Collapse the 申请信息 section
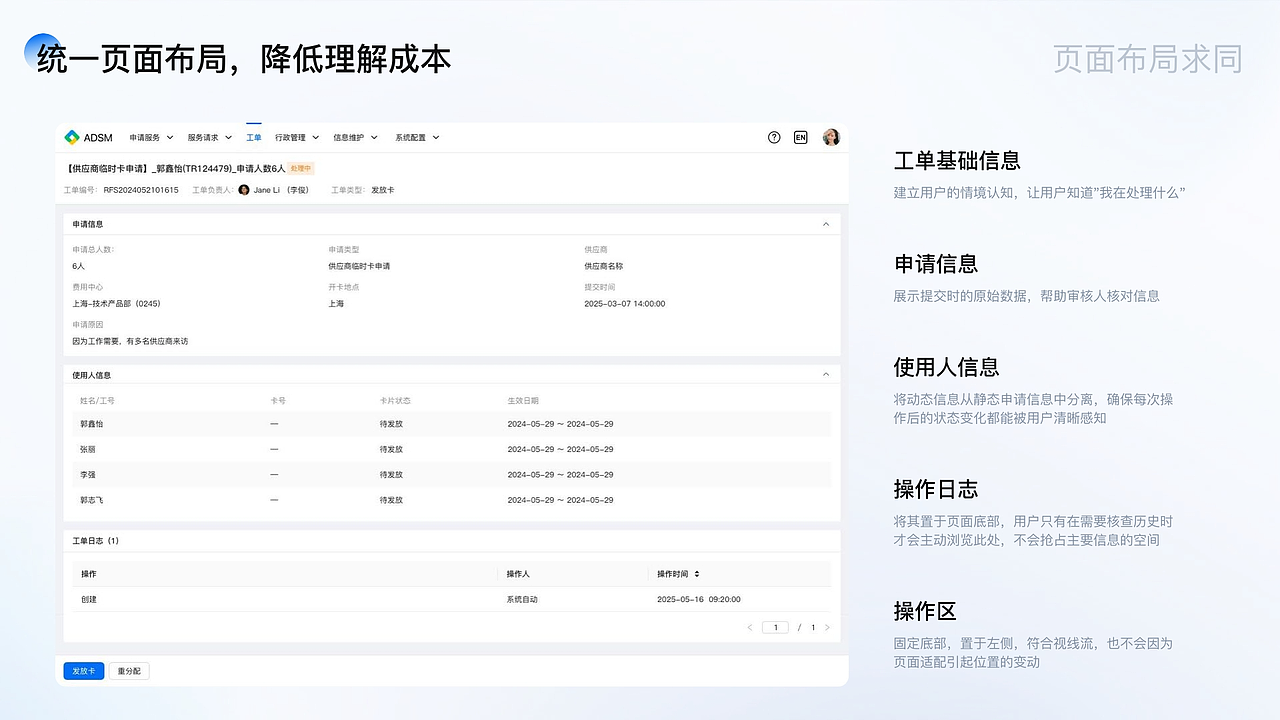Screen dimensions: 1280x720 point(825,224)
